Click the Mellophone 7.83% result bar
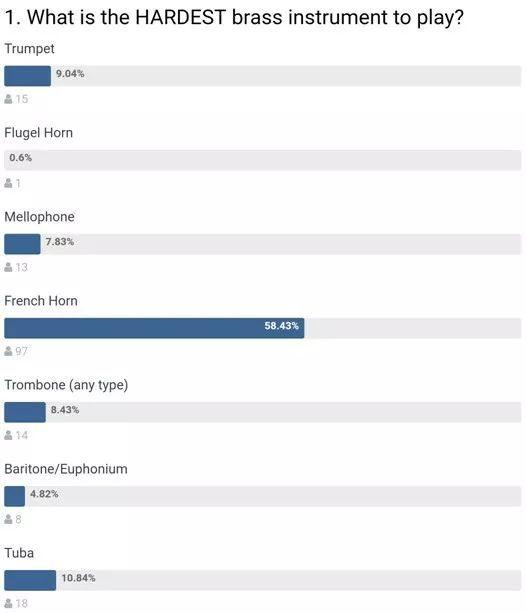The image size is (526, 613). (263, 244)
